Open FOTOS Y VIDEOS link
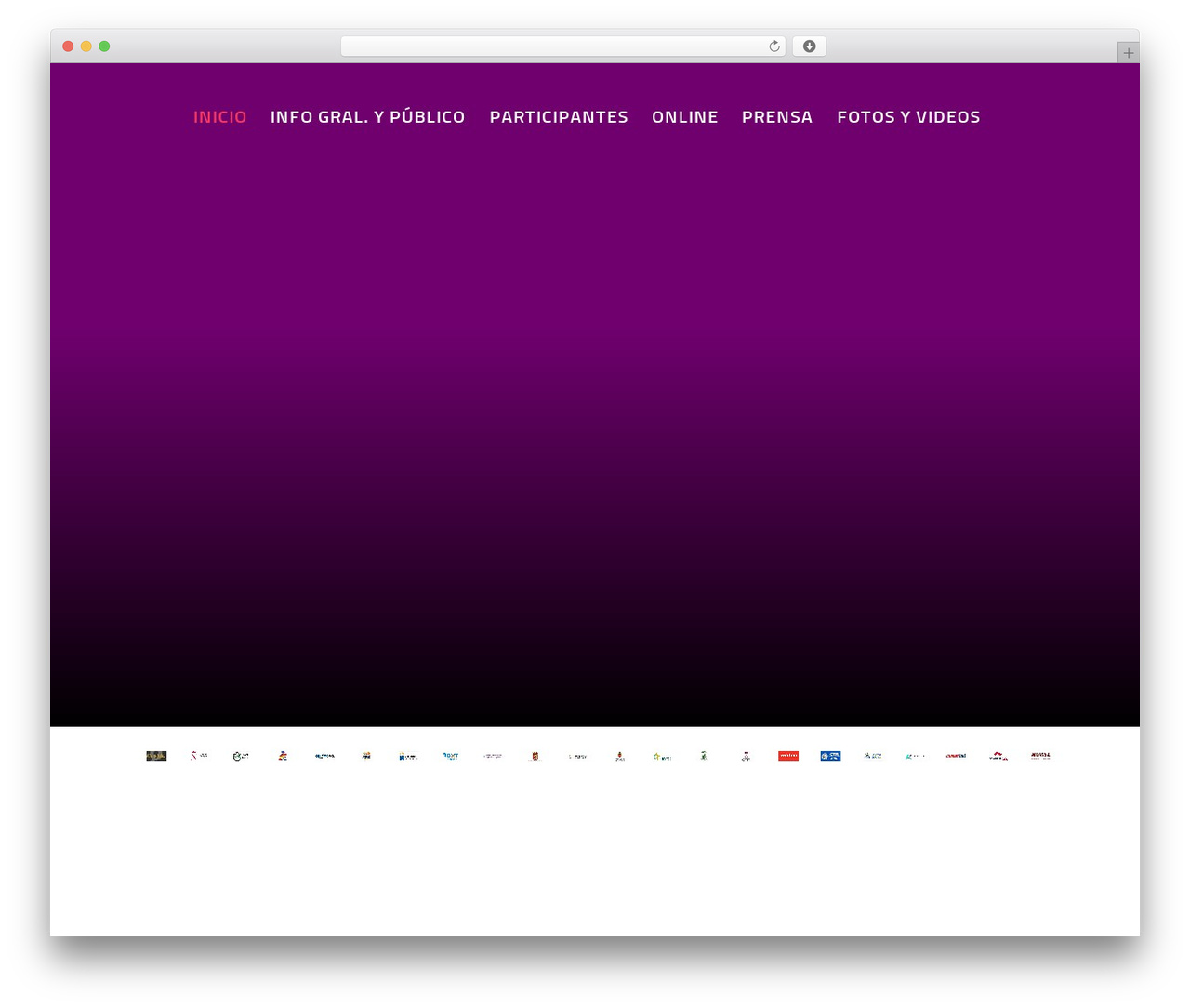1190x1008 pixels. 908,117
